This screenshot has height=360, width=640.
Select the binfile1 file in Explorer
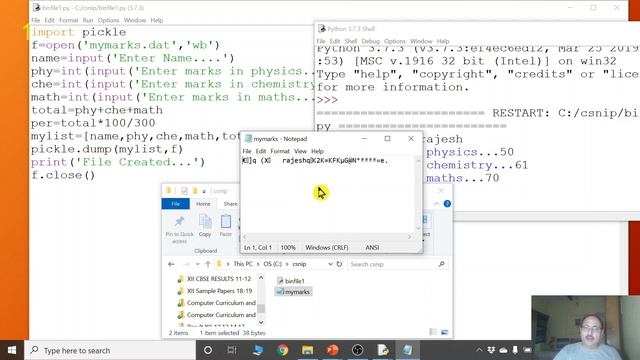(x=290, y=281)
